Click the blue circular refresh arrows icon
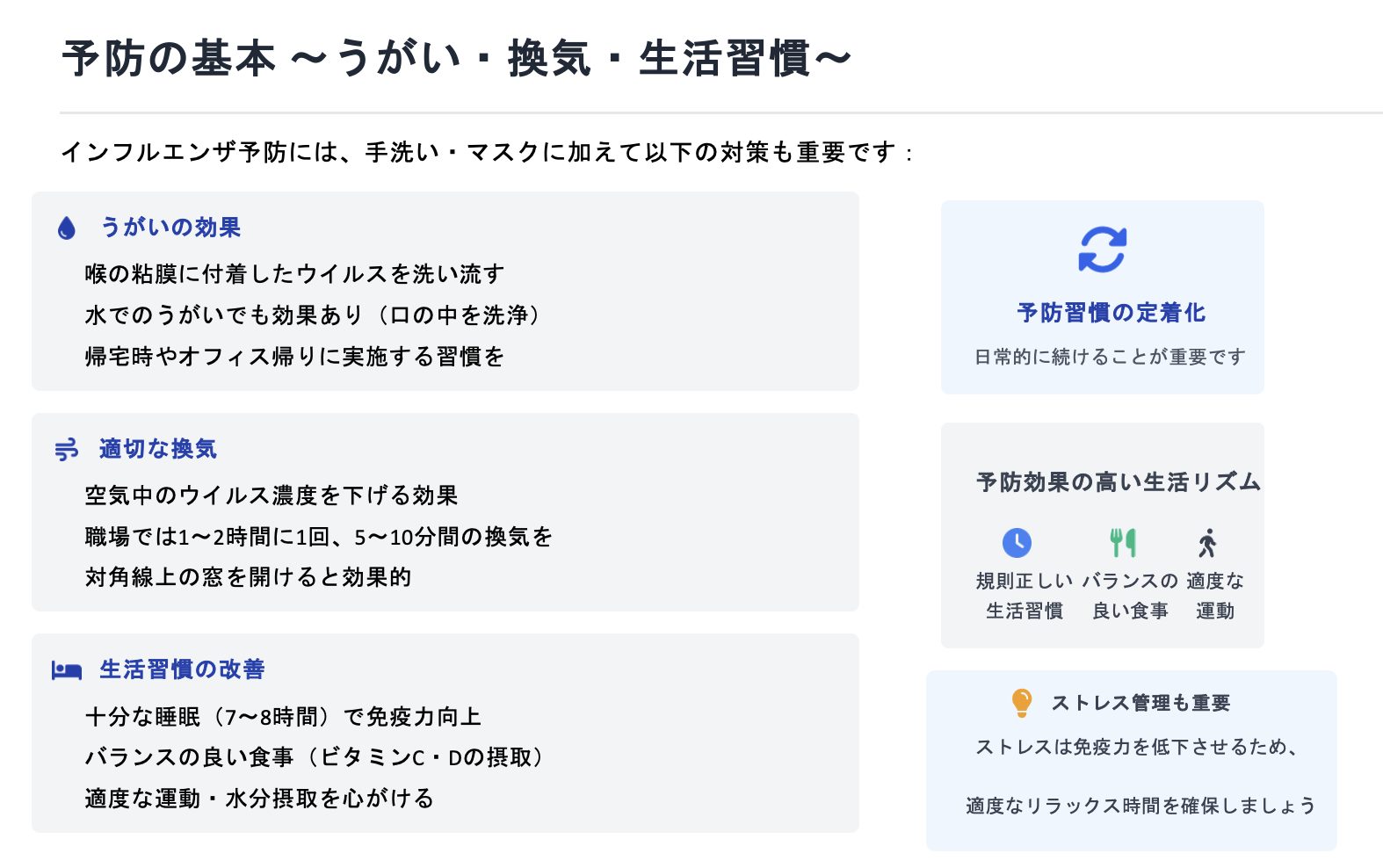The width and height of the screenshot is (1383, 868). (1102, 250)
